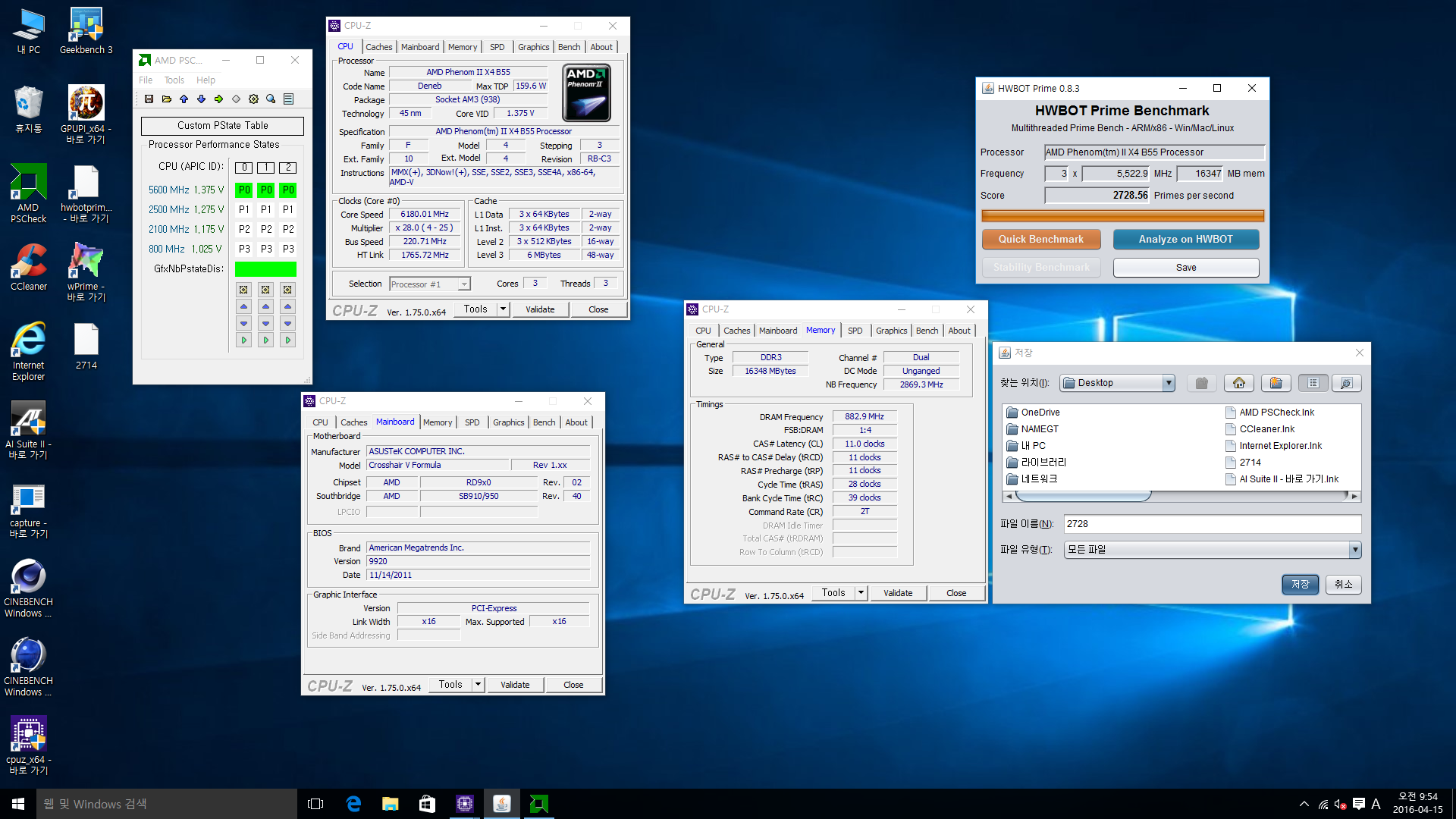Open the CCleaner desktop icon
This screenshot has width=1456, height=819.
(x=28, y=267)
